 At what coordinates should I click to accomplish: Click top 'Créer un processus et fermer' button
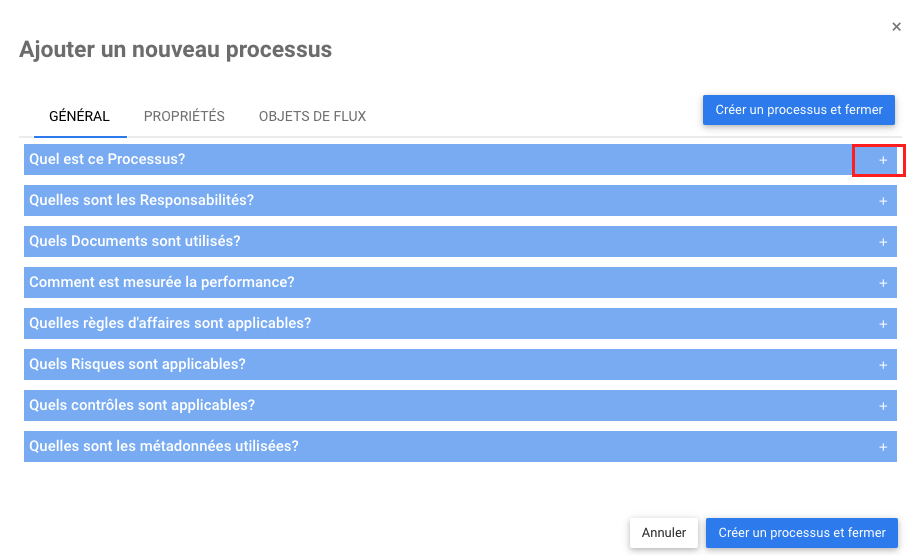click(x=798, y=110)
